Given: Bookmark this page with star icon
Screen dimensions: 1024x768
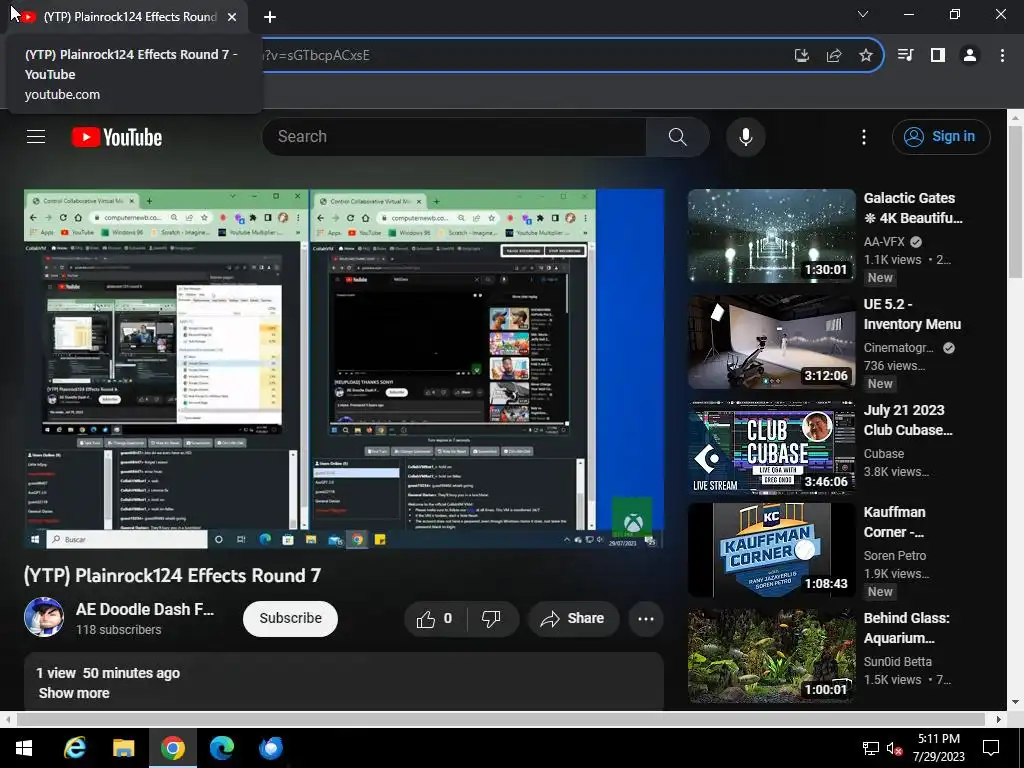Looking at the screenshot, I should pyautogui.click(x=865, y=56).
